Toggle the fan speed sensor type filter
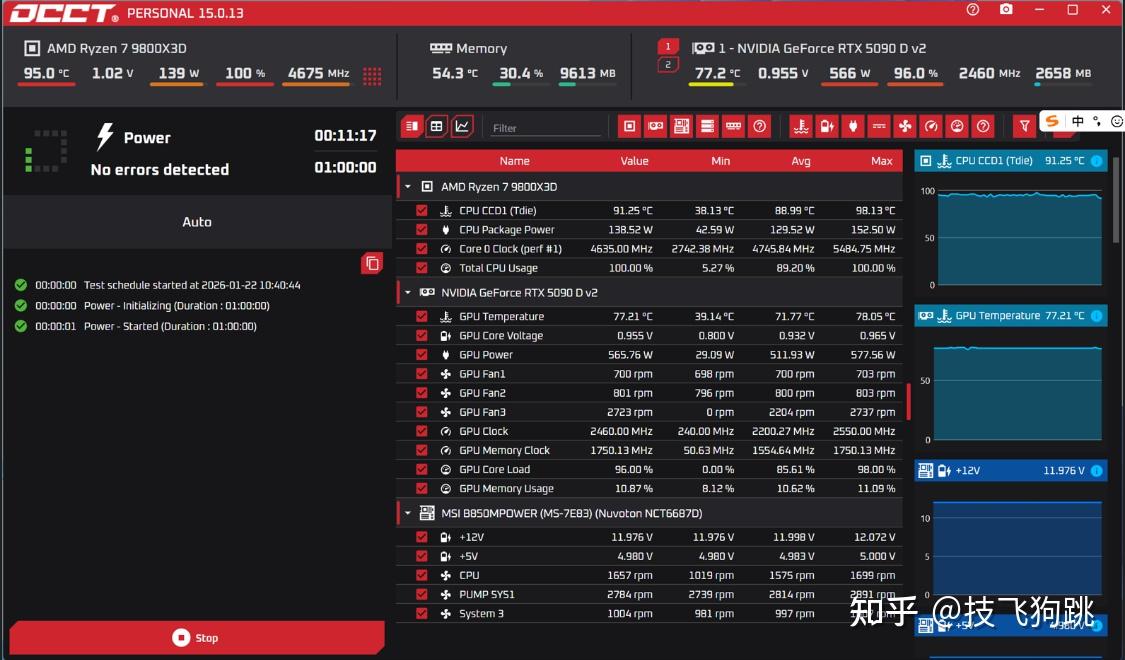Viewport: 1125px width, 660px height. click(905, 126)
